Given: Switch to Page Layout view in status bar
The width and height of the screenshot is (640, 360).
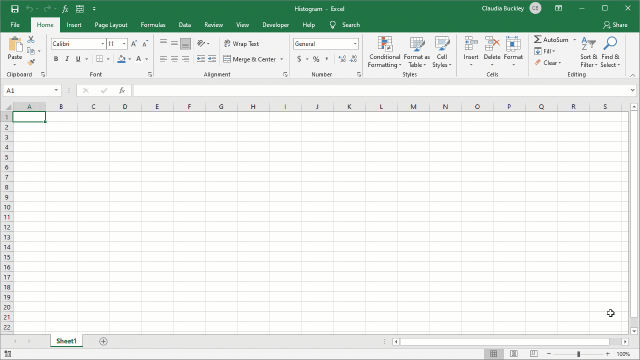Looking at the screenshot, I should [x=514, y=353].
